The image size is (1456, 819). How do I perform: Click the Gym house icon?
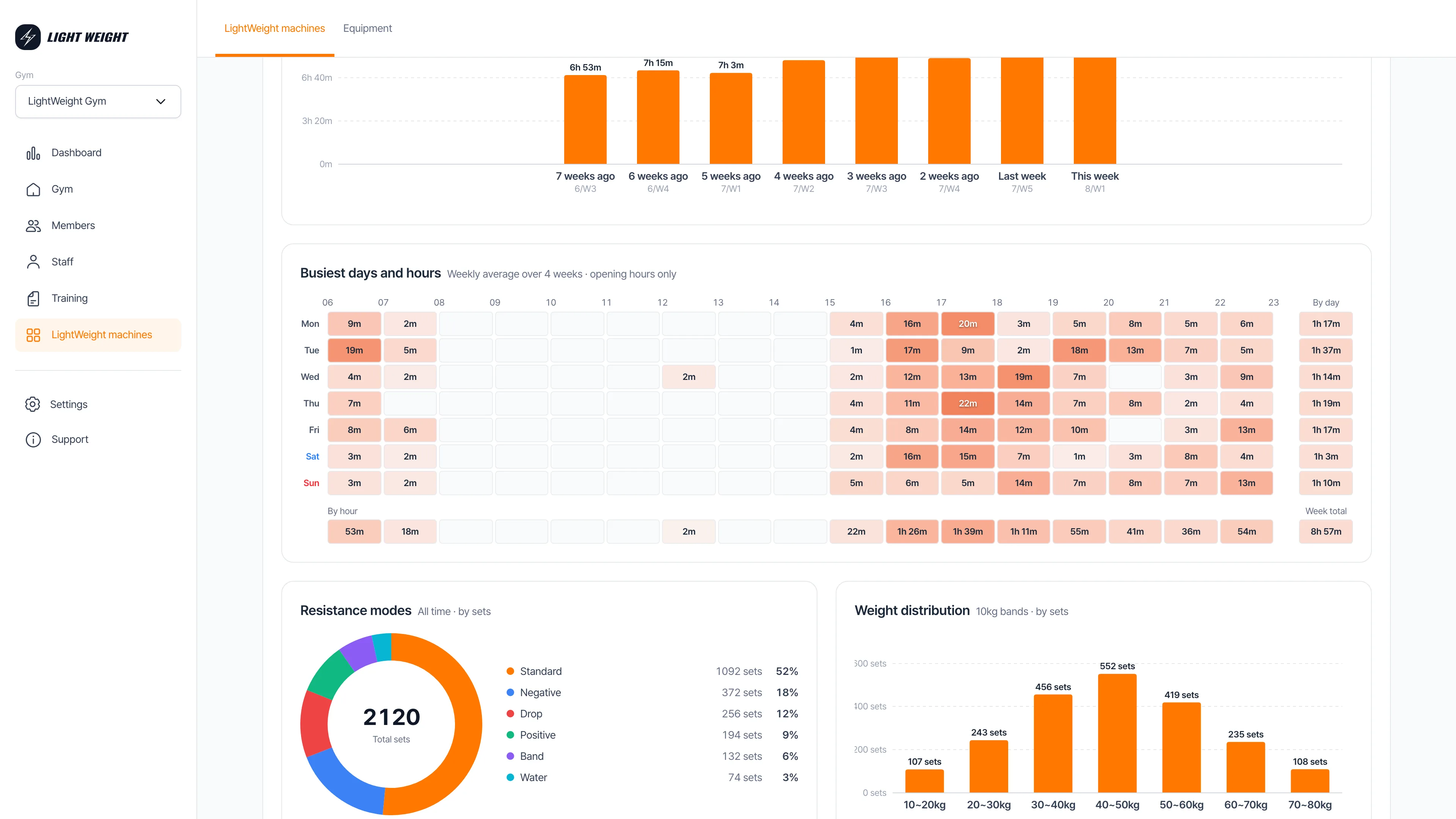pos(33,189)
